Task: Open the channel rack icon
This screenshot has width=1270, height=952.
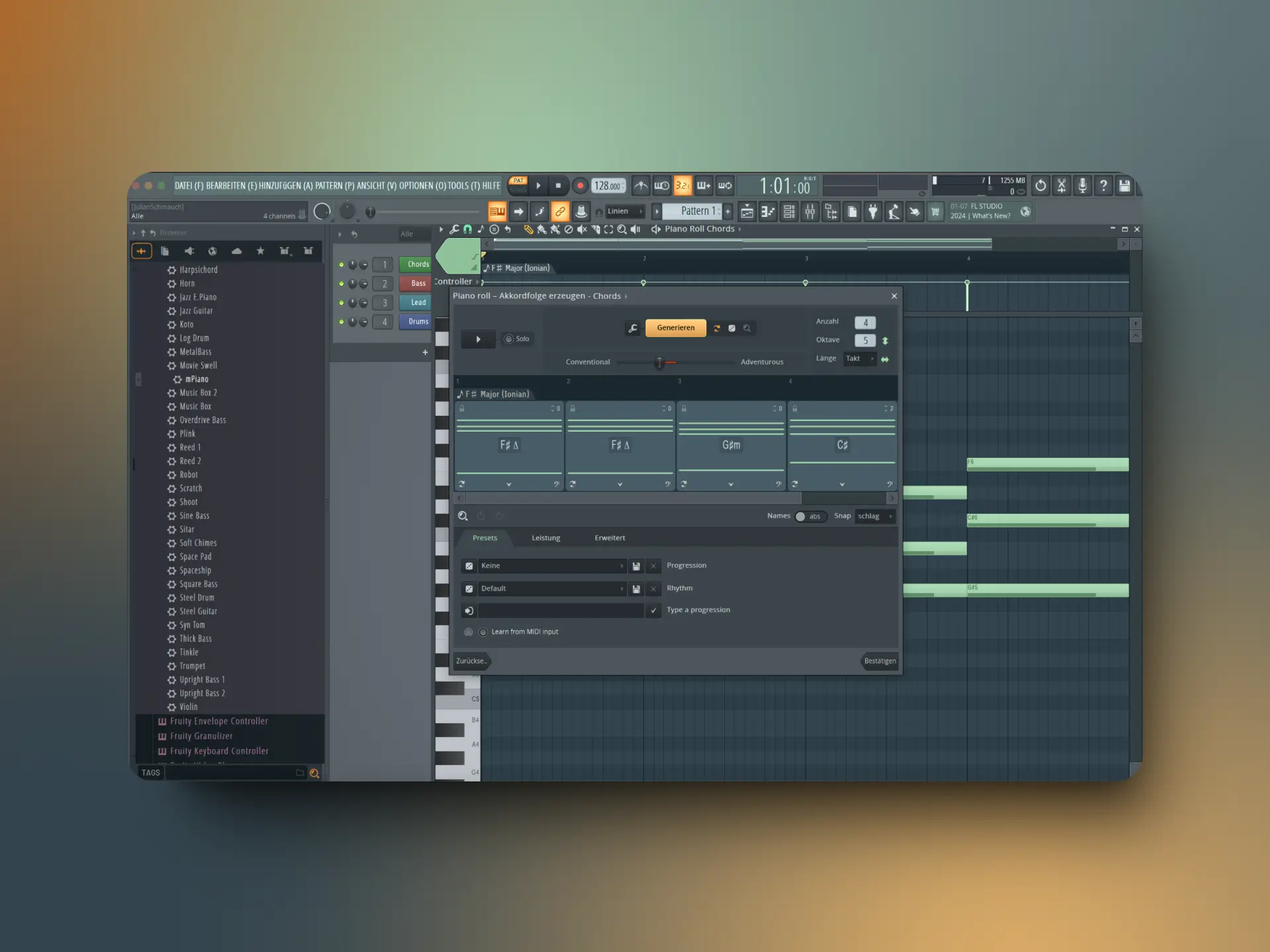Action: pos(789,212)
